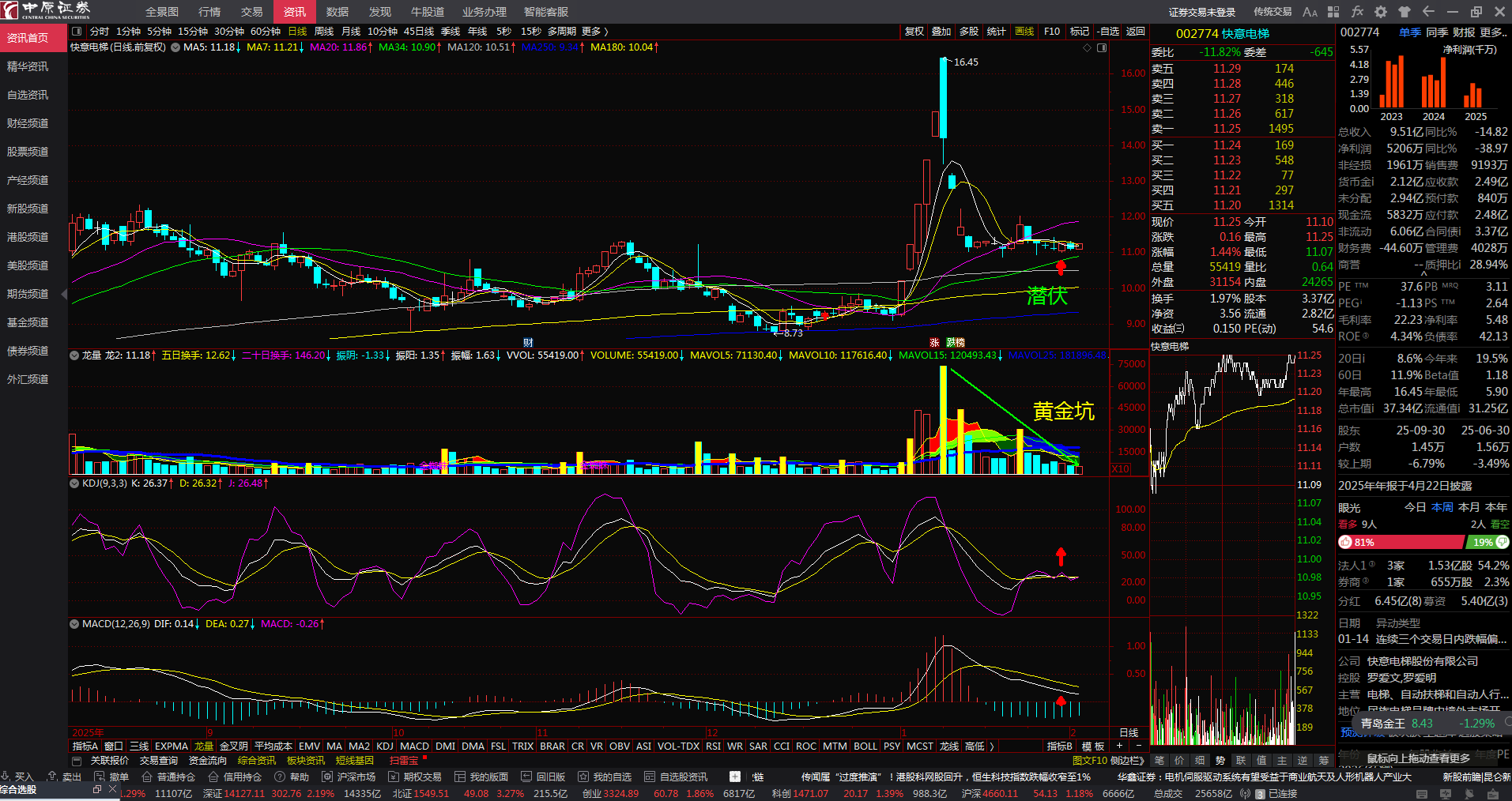This screenshot has width=1512, height=801.
Task: Click the window icon left of 分时
Action: tap(77, 32)
